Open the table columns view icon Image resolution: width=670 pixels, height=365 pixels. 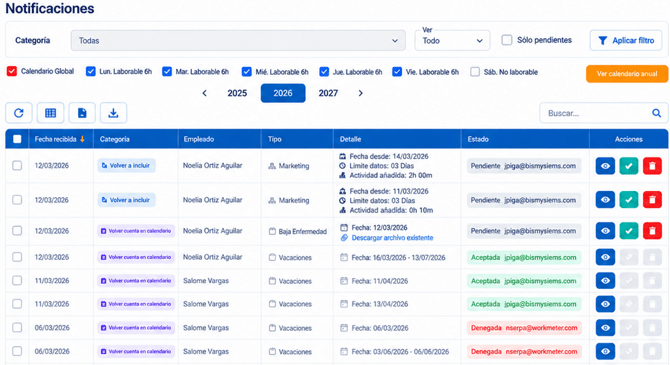tap(50, 113)
